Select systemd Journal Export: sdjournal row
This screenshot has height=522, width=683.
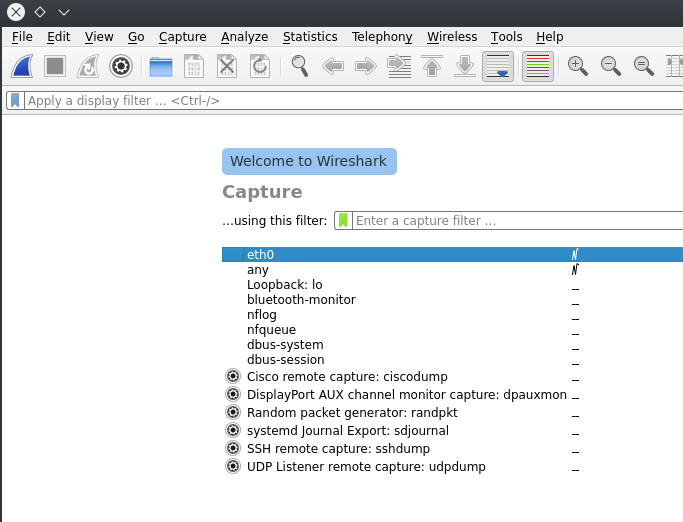pos(453,430)
